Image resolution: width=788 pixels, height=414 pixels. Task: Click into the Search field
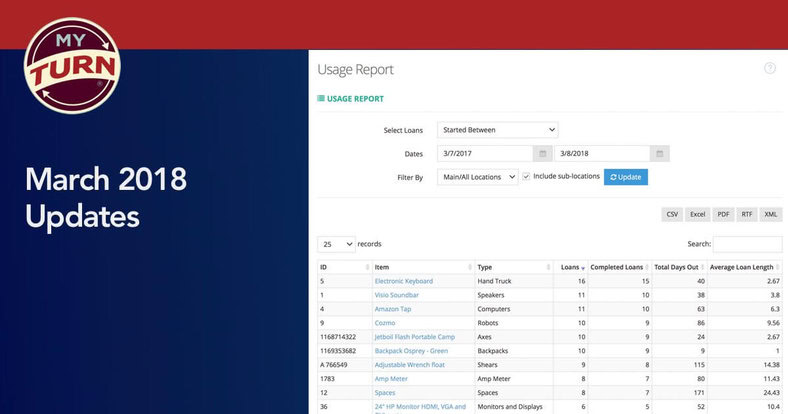click(x=747, y=244)
